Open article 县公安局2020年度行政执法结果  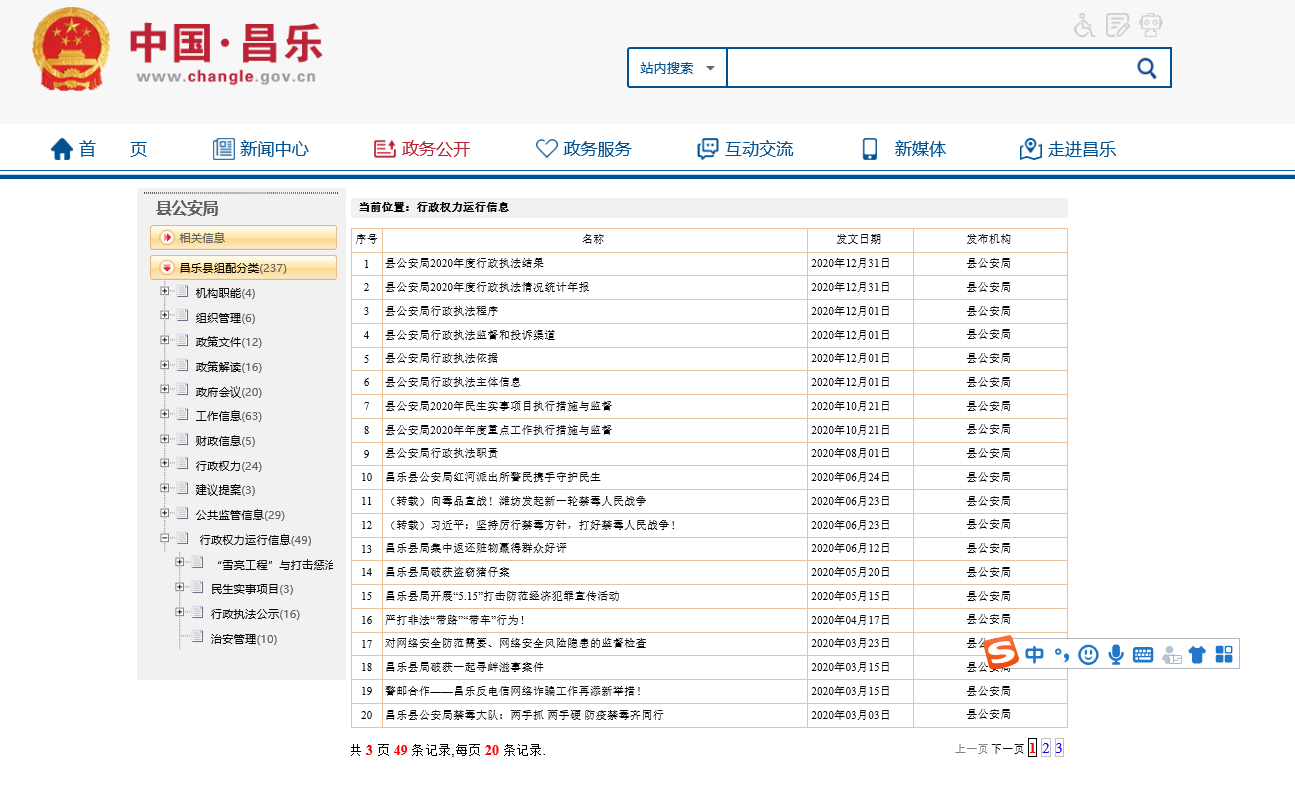tap(464, 264)
